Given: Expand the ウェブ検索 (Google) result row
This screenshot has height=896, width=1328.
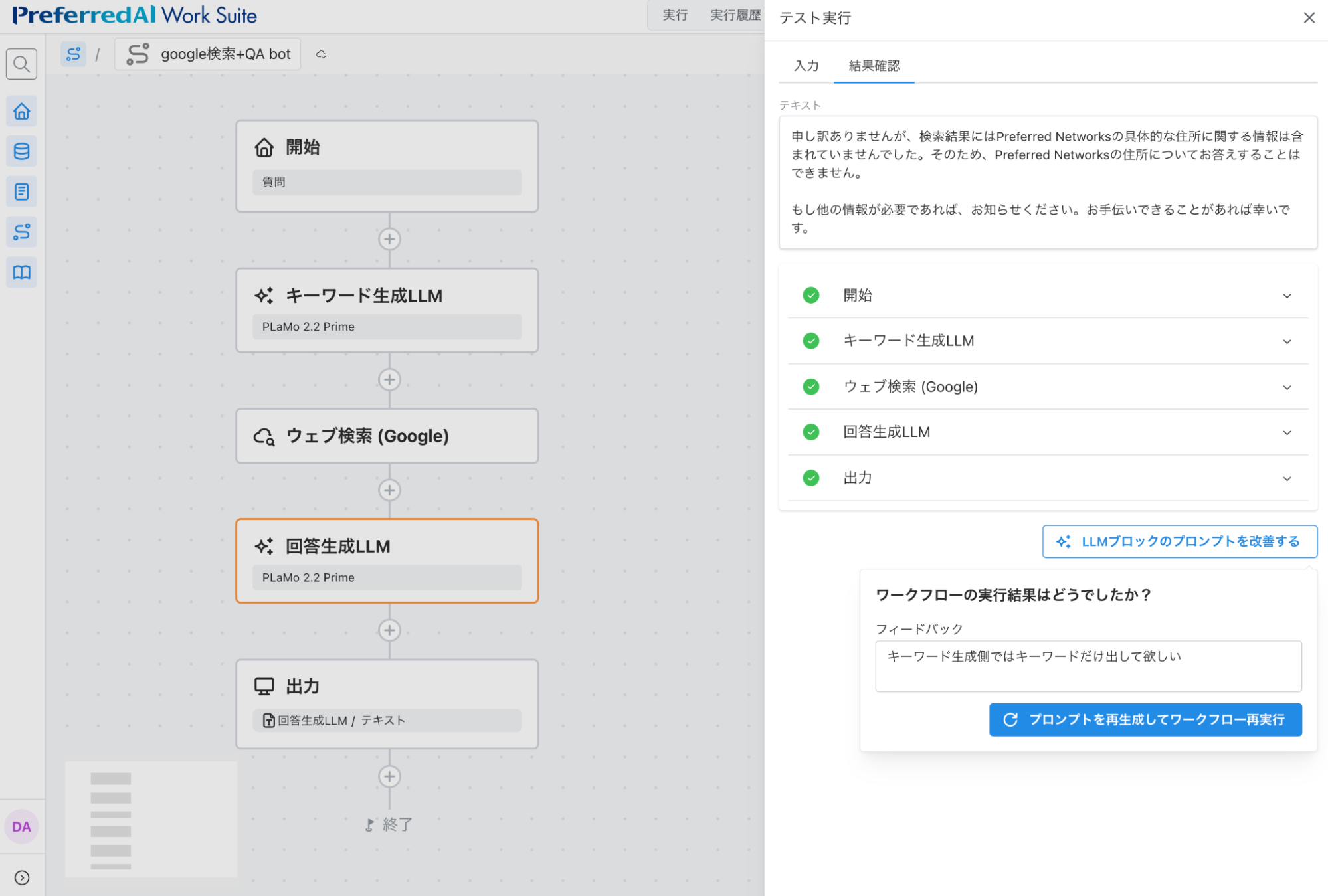Looking at the screenshot, I should pyautogui.click(x=1287, y=387).
